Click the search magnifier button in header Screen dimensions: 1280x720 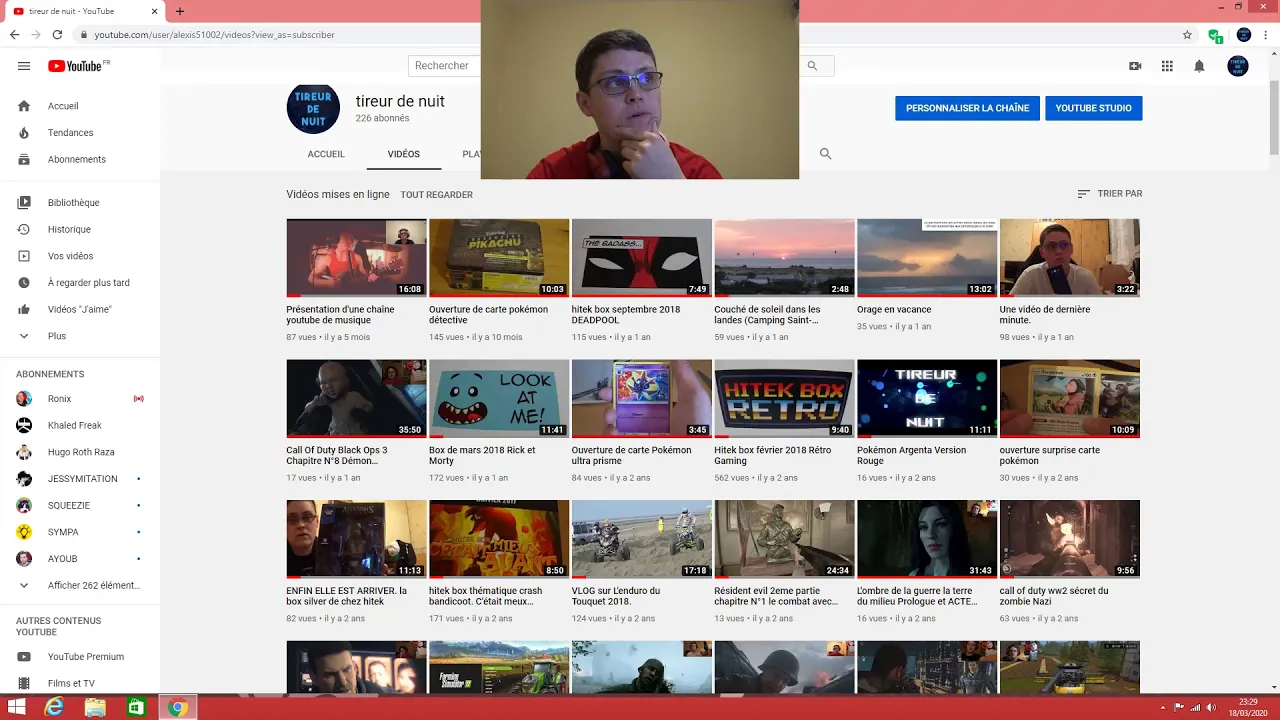pyautogui.click(x=813, y=66)
